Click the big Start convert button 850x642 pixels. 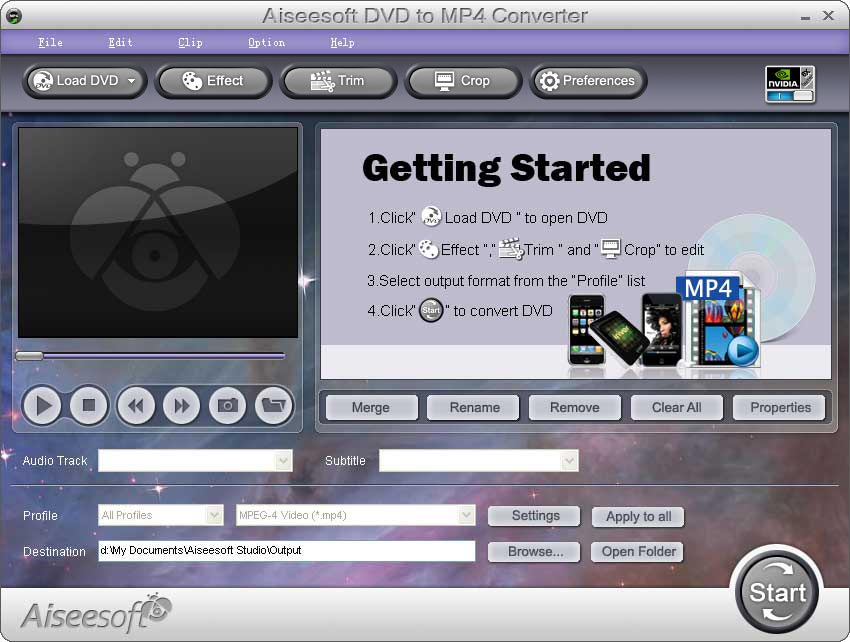[x=777, y=593]
